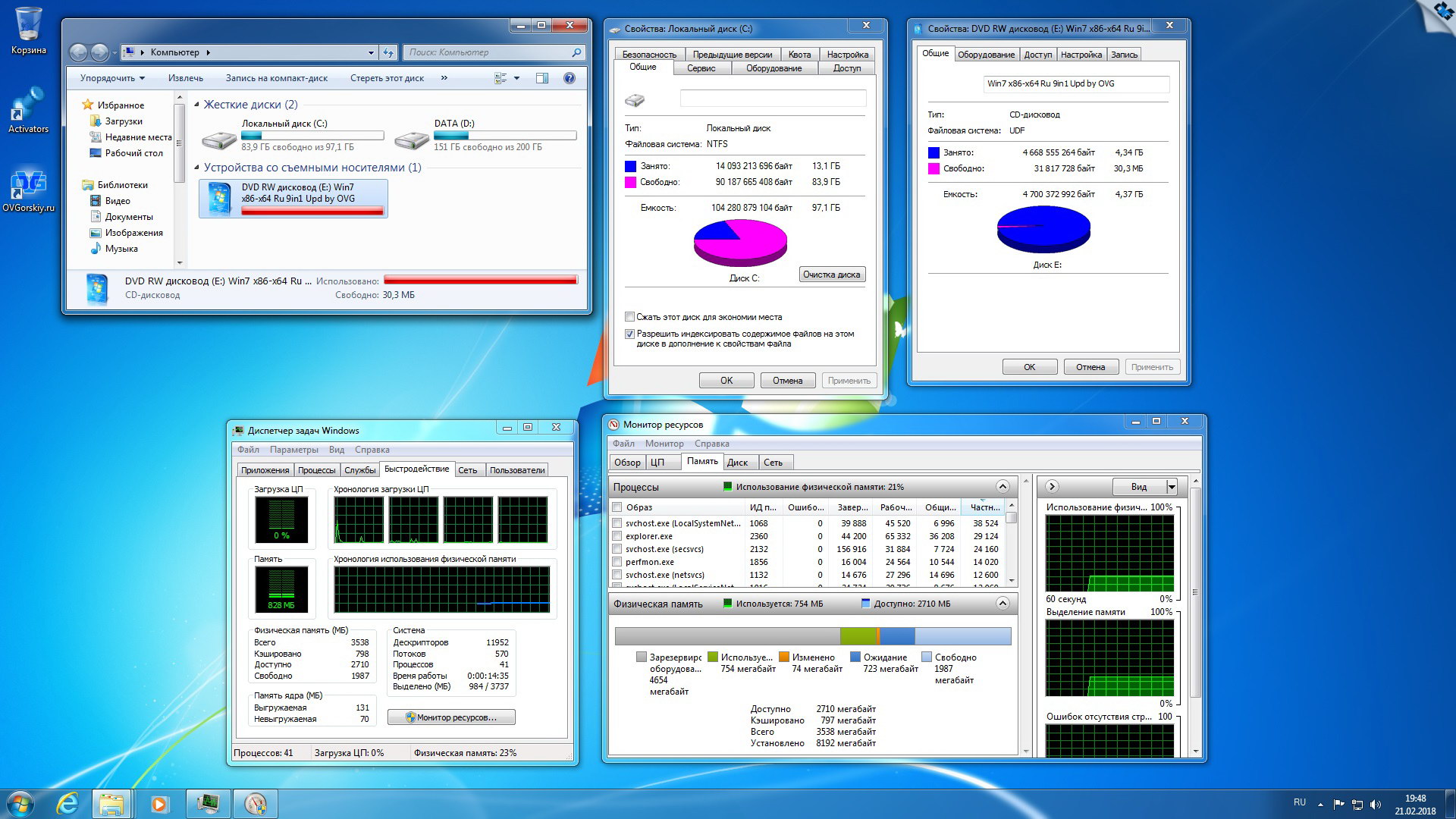Open the Вид dropdown arrow in Resource Monitor

point(1172,487)
